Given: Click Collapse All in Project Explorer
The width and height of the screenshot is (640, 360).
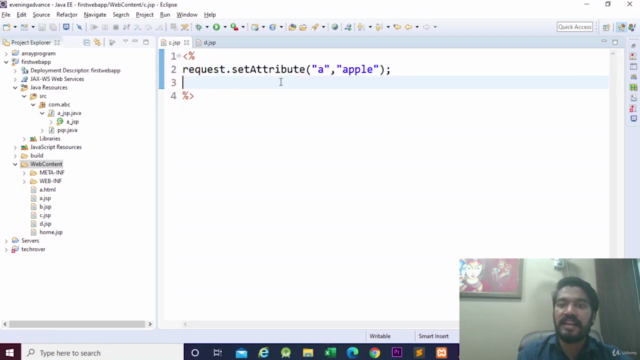Looking at the screenshot, I should click(87, 42).
